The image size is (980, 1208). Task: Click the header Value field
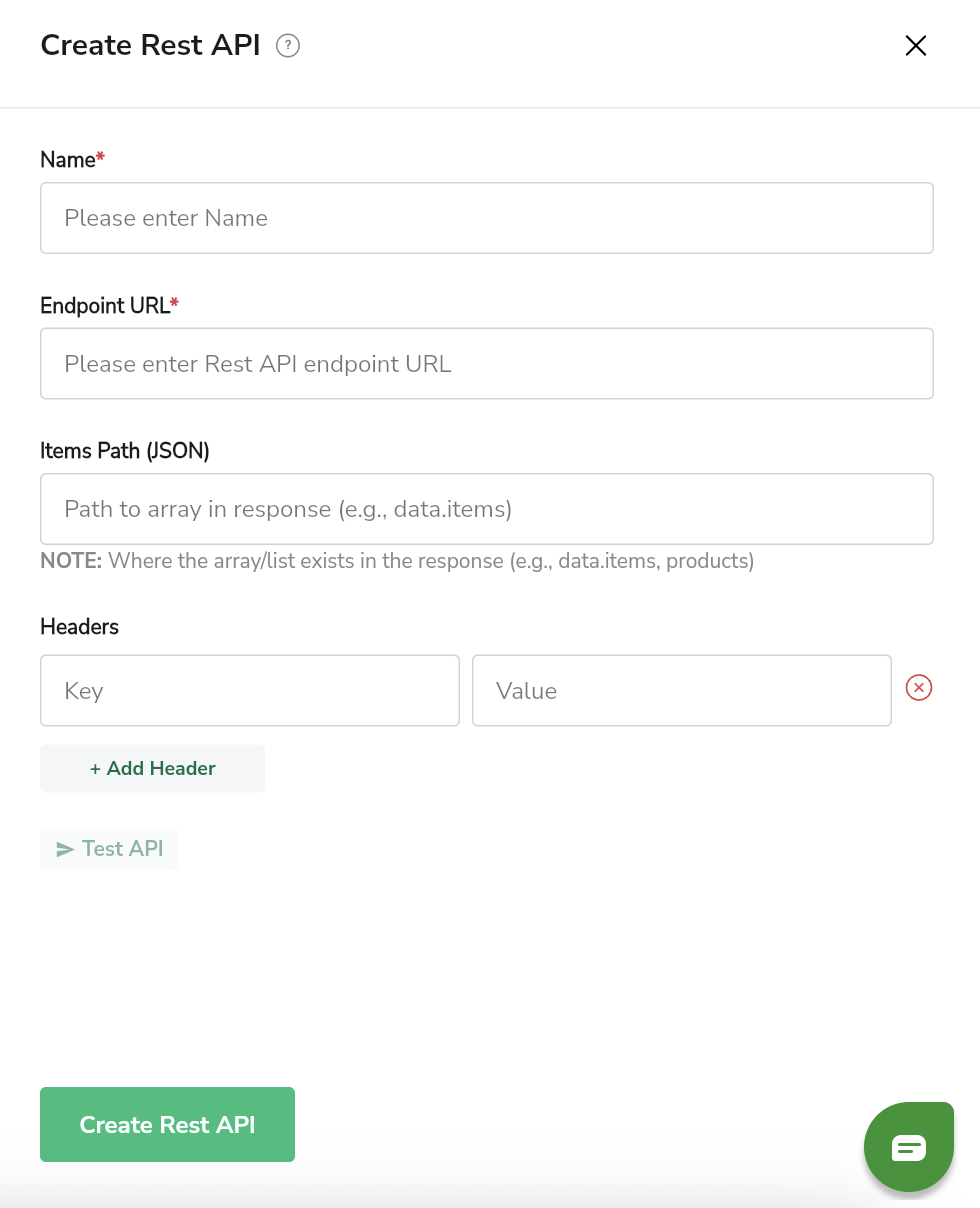[x=681, y=691]
